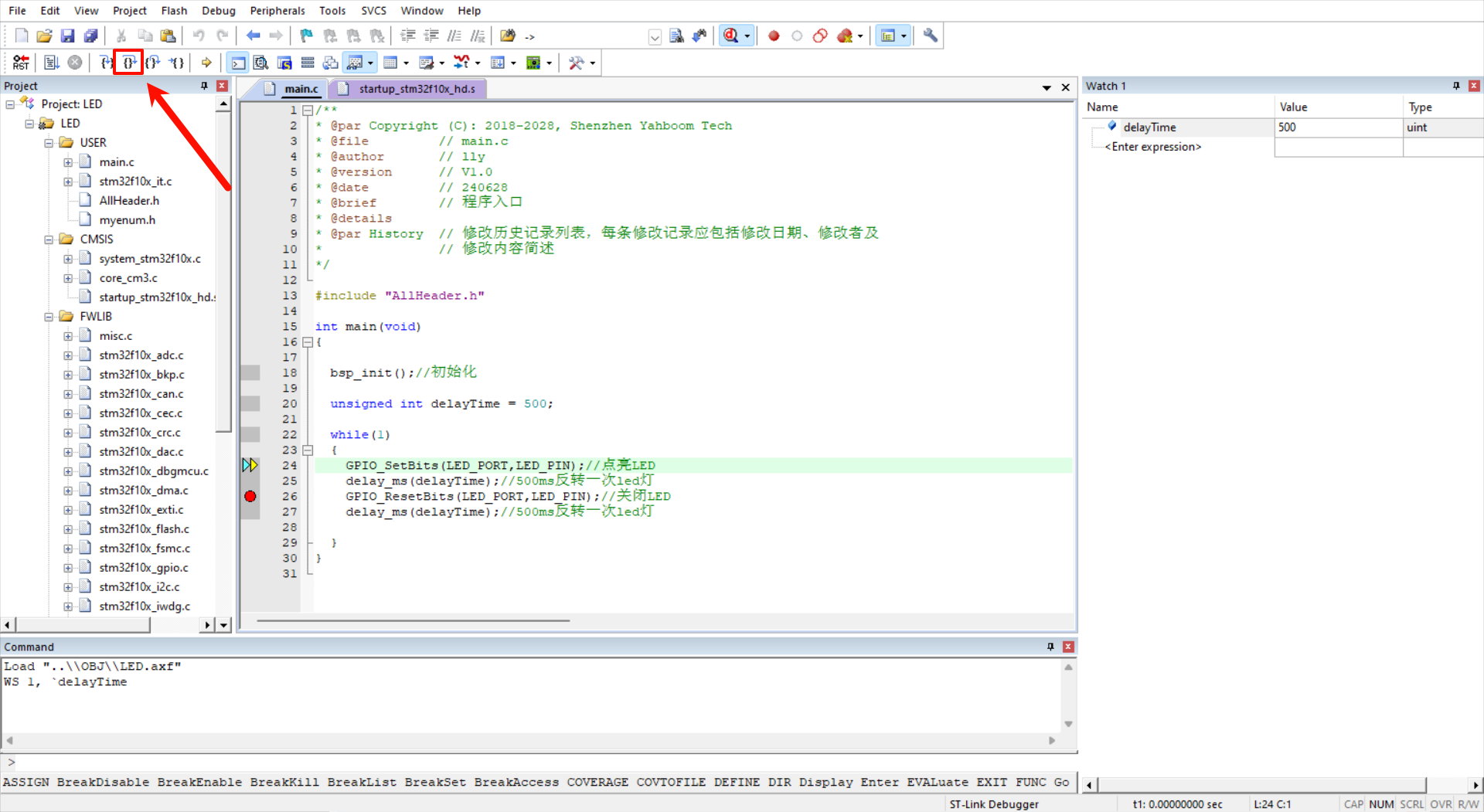The image size is (1484, 812).
Task: Navigate backwards with blue arrow icon
Action: click(x=253, y=36)
